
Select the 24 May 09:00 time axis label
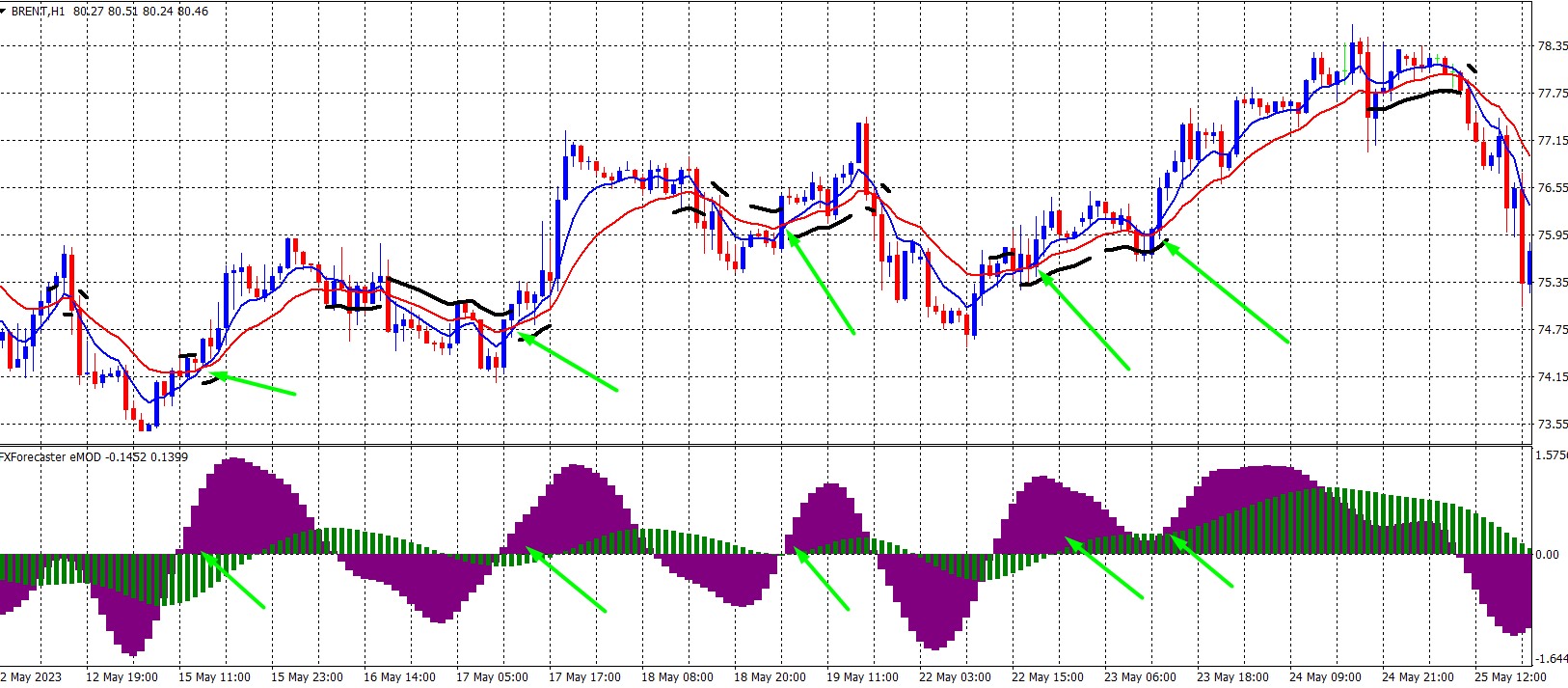tap(1325, 677)
